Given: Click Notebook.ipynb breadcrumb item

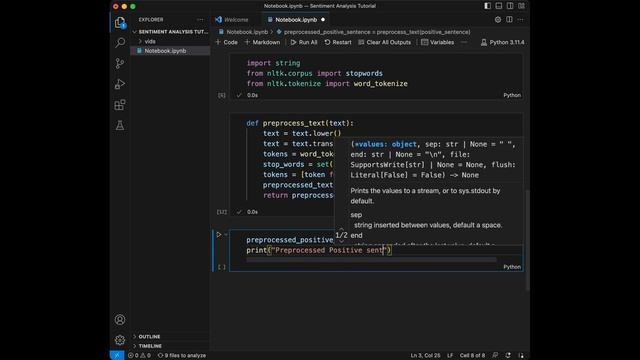Looking at the screenshot, I should click(244, 32).
